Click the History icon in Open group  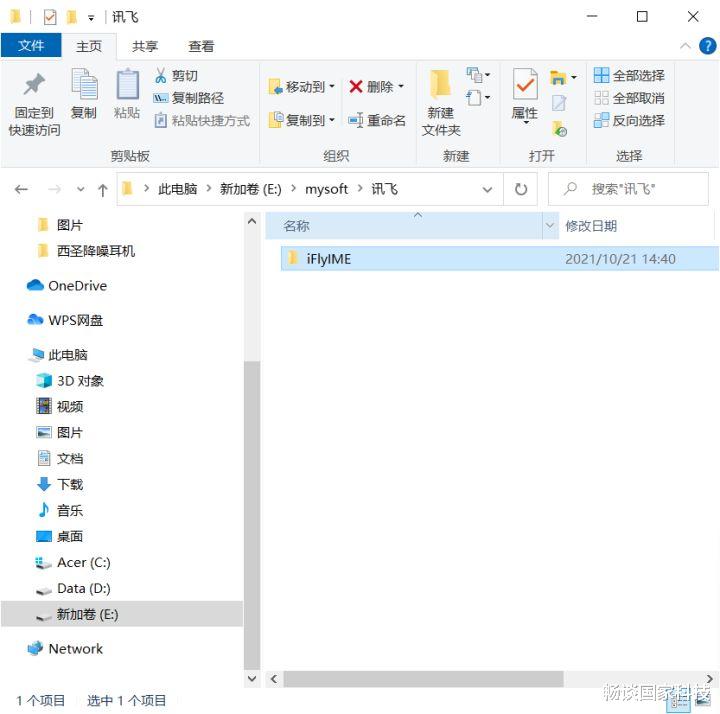tap(559, 129)
